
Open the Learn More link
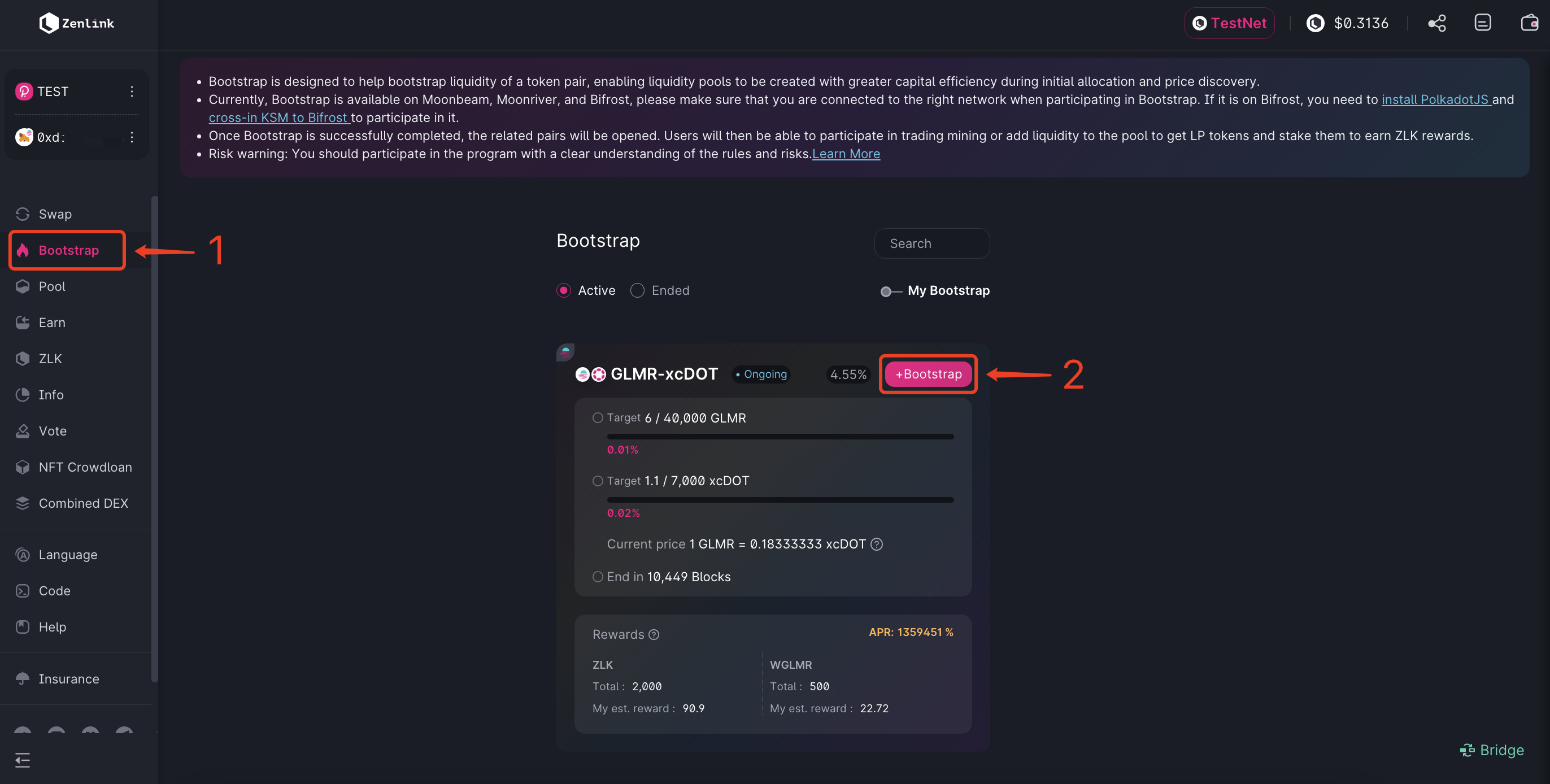846,154
